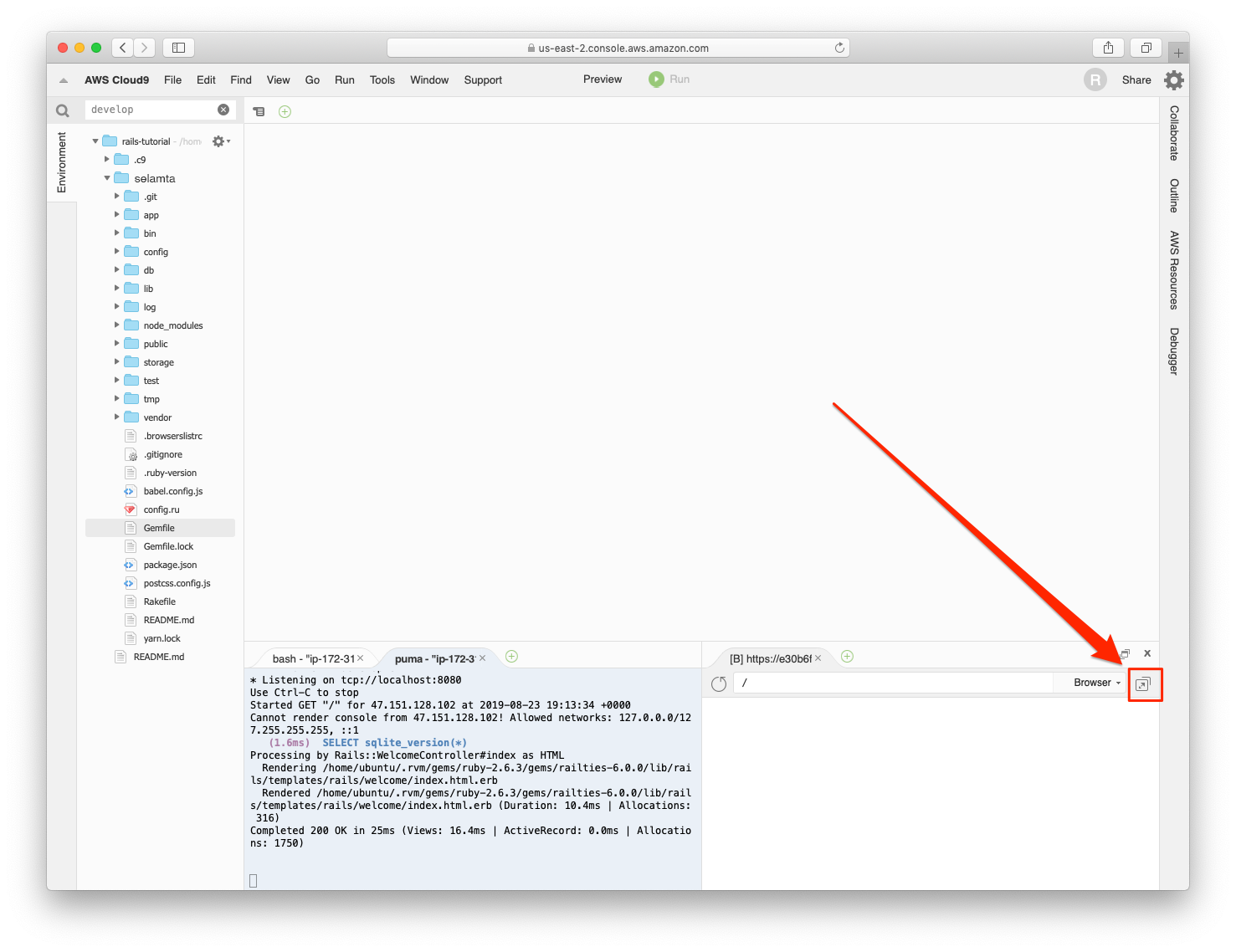Add new tab next to browser preview tab
The width and height of the screenshot is (1236, 952).
(847, 657)
